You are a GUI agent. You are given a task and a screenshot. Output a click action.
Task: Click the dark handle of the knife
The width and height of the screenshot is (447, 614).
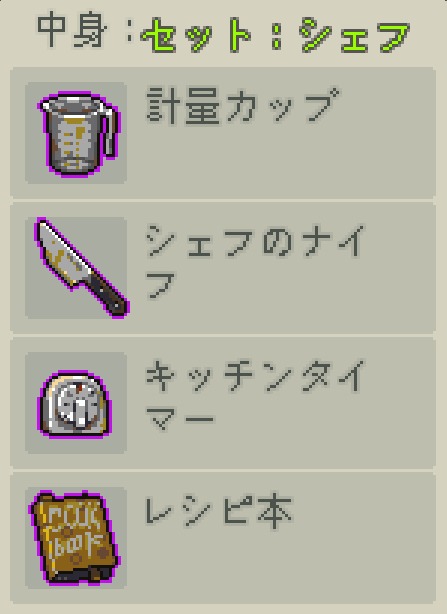pyautogui.click(x=109, y=294)
